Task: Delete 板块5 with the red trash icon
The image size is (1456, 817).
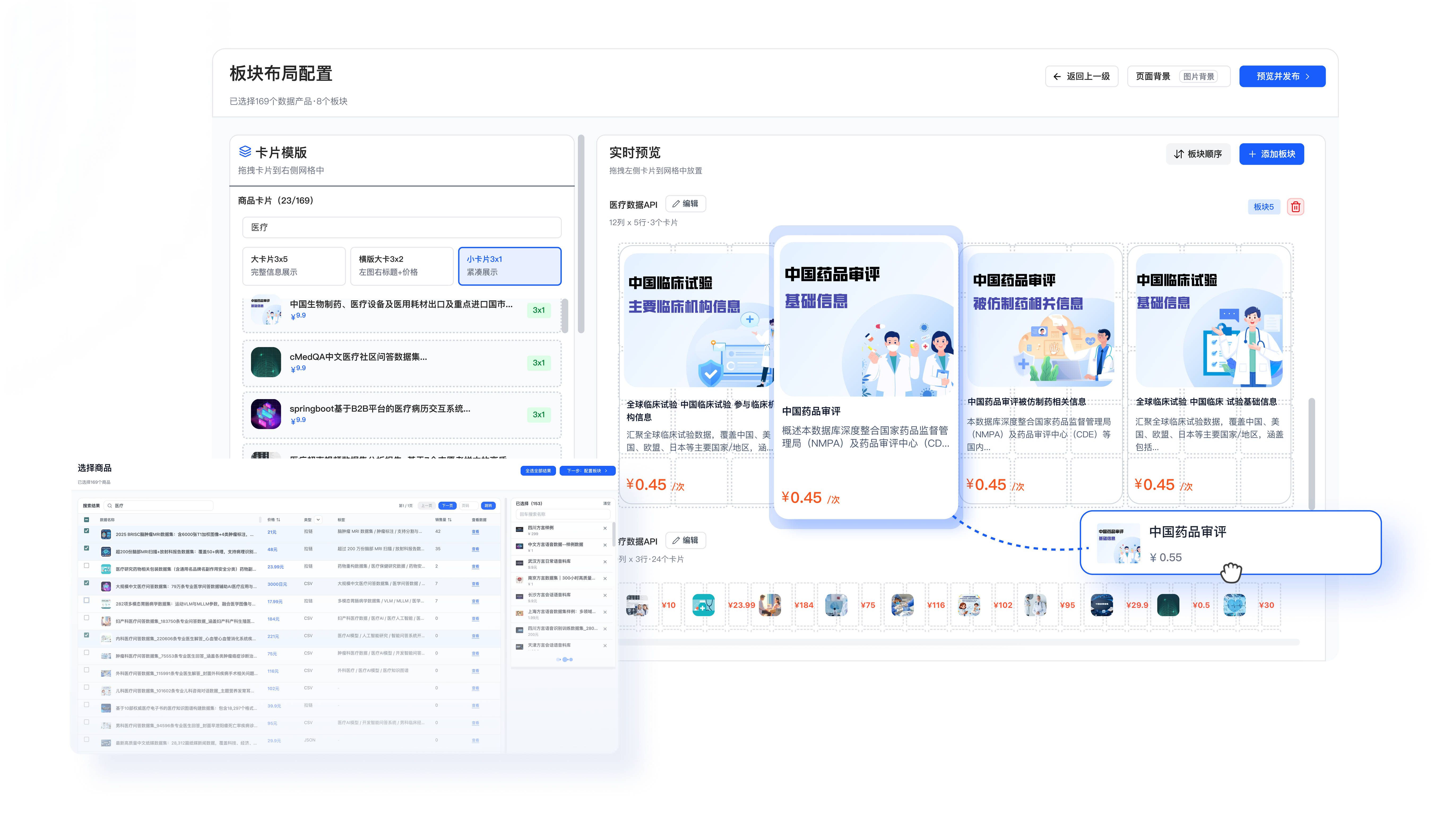Action: point(1295,207)
